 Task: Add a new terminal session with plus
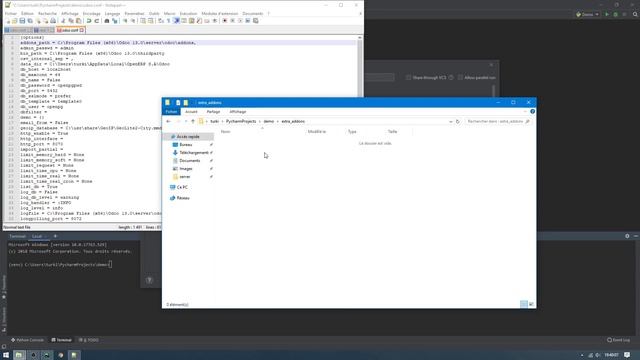point(56,236)
